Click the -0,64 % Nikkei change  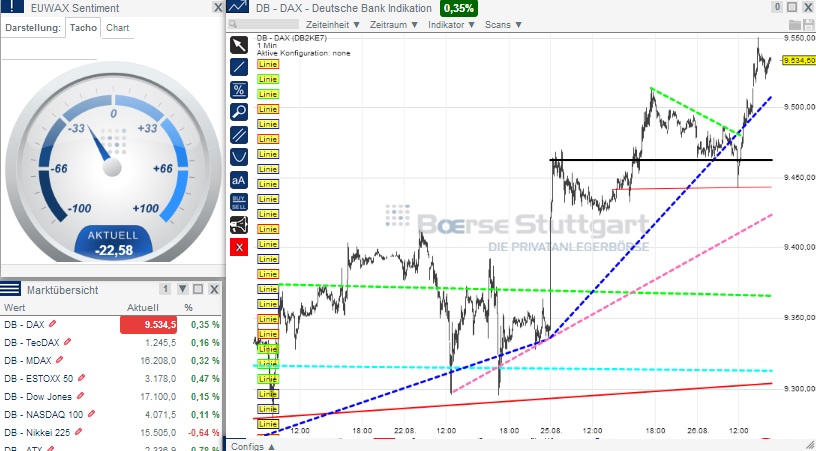pyautogui.click(x=204, y=432)
